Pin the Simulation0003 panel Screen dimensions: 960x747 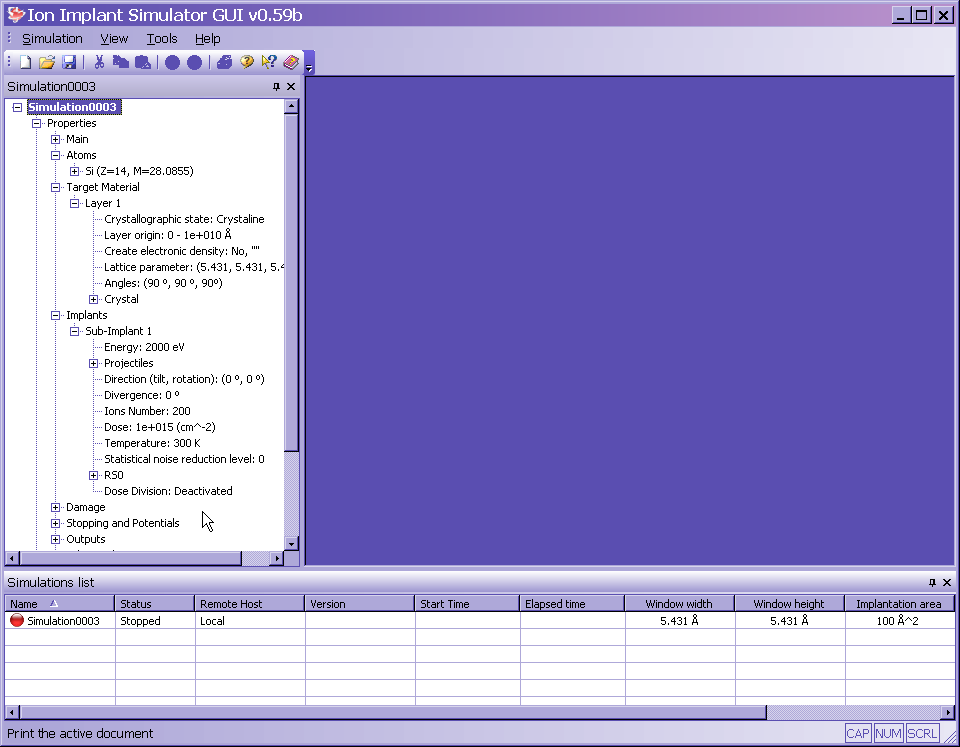click(277, 87)
